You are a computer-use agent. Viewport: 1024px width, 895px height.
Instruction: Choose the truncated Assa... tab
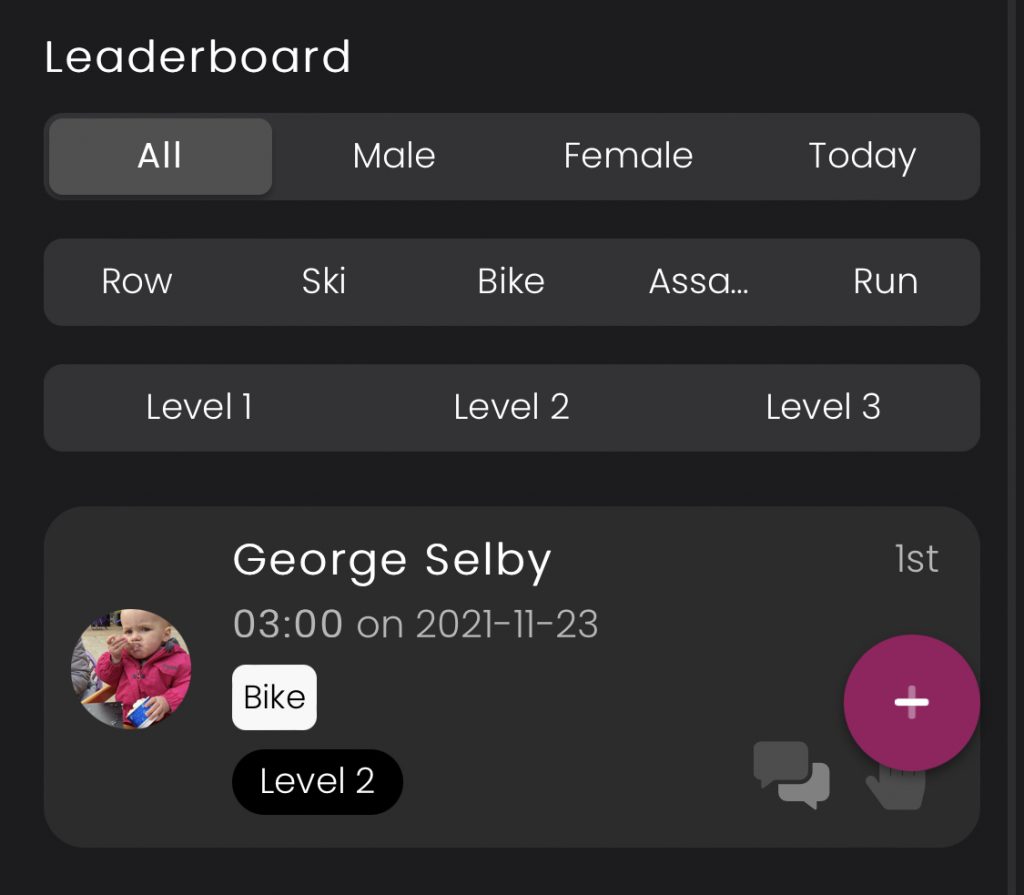click(x=699, y=282)
